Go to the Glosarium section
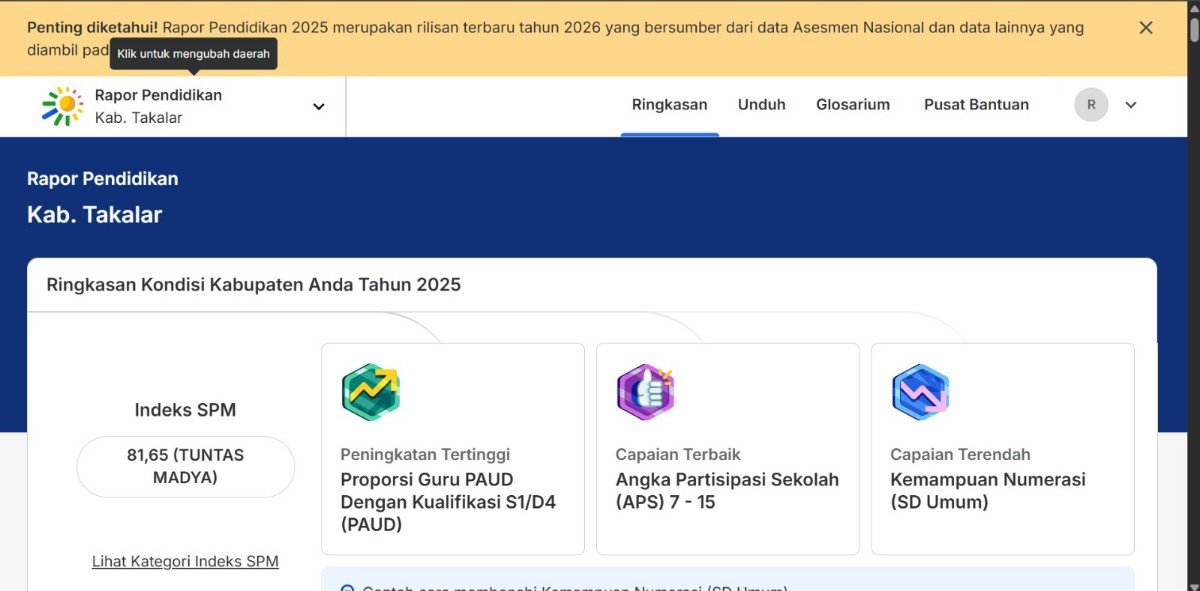Viewport: 1200px width, 591px height. 852,104
